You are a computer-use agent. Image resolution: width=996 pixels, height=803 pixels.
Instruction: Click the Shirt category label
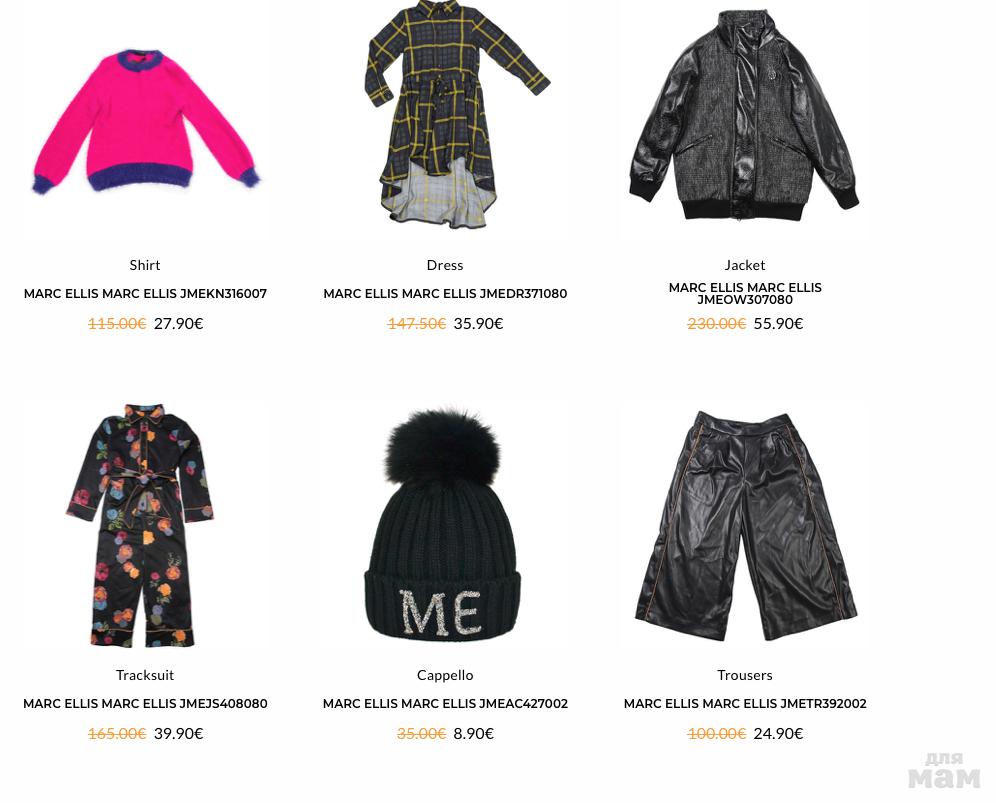click(145, 265)
